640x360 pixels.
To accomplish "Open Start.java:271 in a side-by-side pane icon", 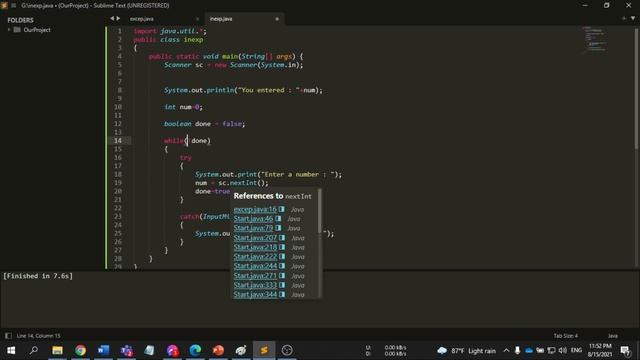I will [282, 276].
